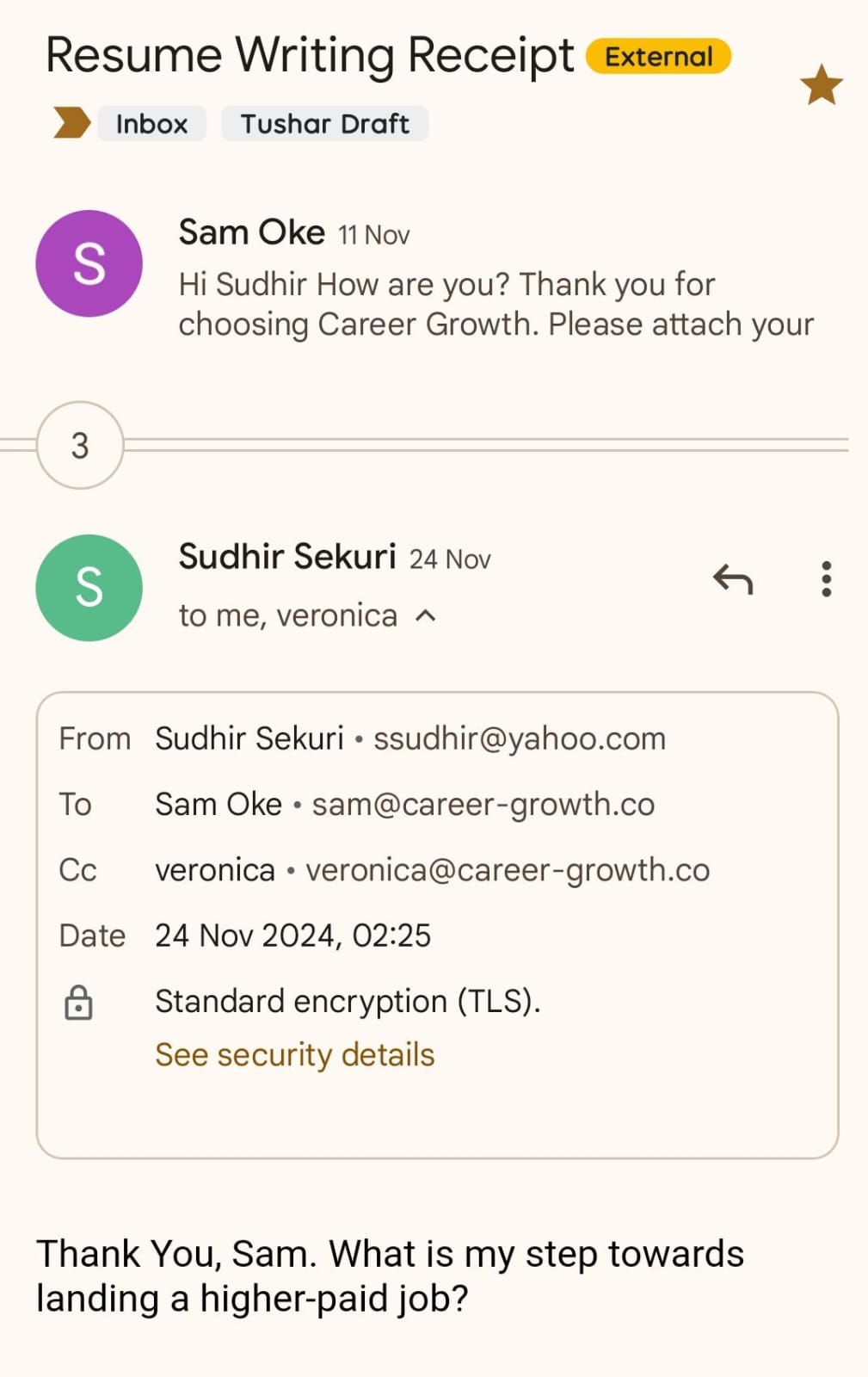Click the External badge
The image size is (868, 1377).
[x=658, y=57]
